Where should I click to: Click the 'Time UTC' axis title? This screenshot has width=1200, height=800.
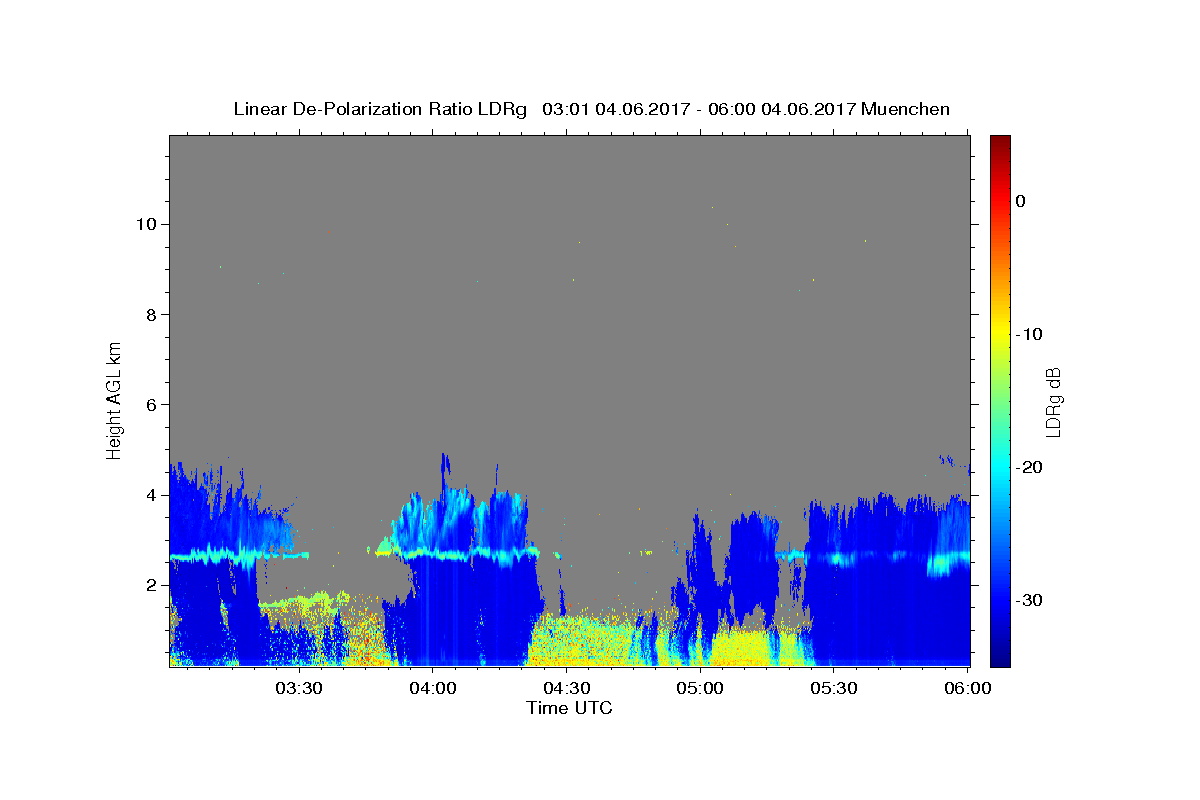569,708
